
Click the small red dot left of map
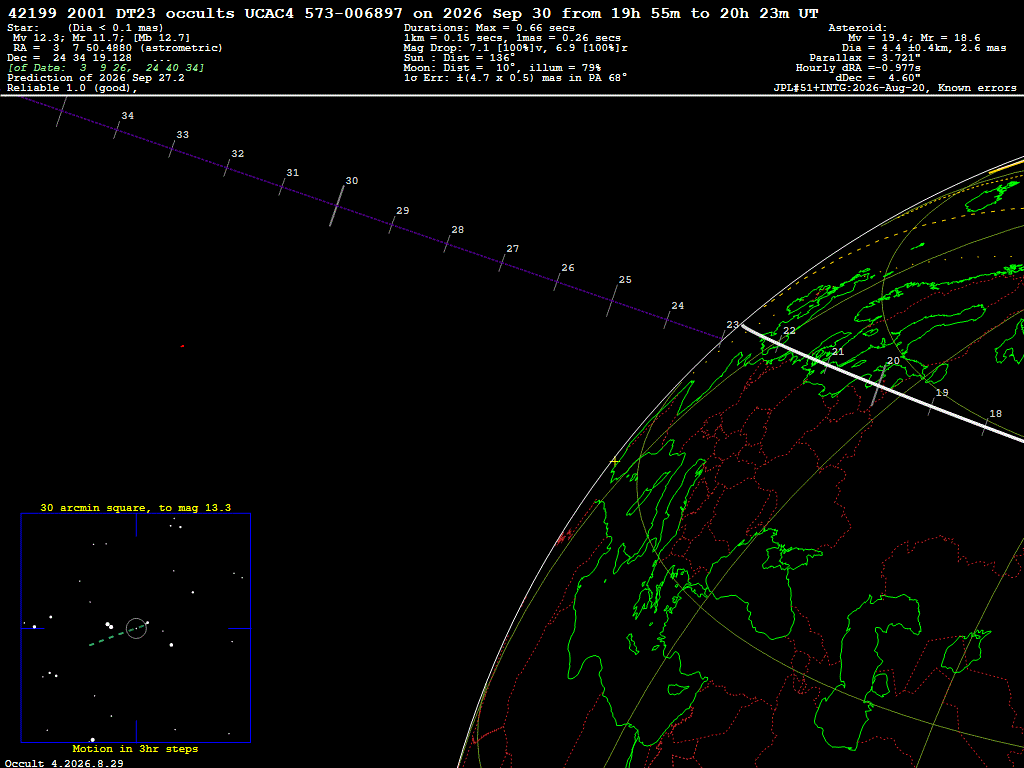tap(182, 346)
